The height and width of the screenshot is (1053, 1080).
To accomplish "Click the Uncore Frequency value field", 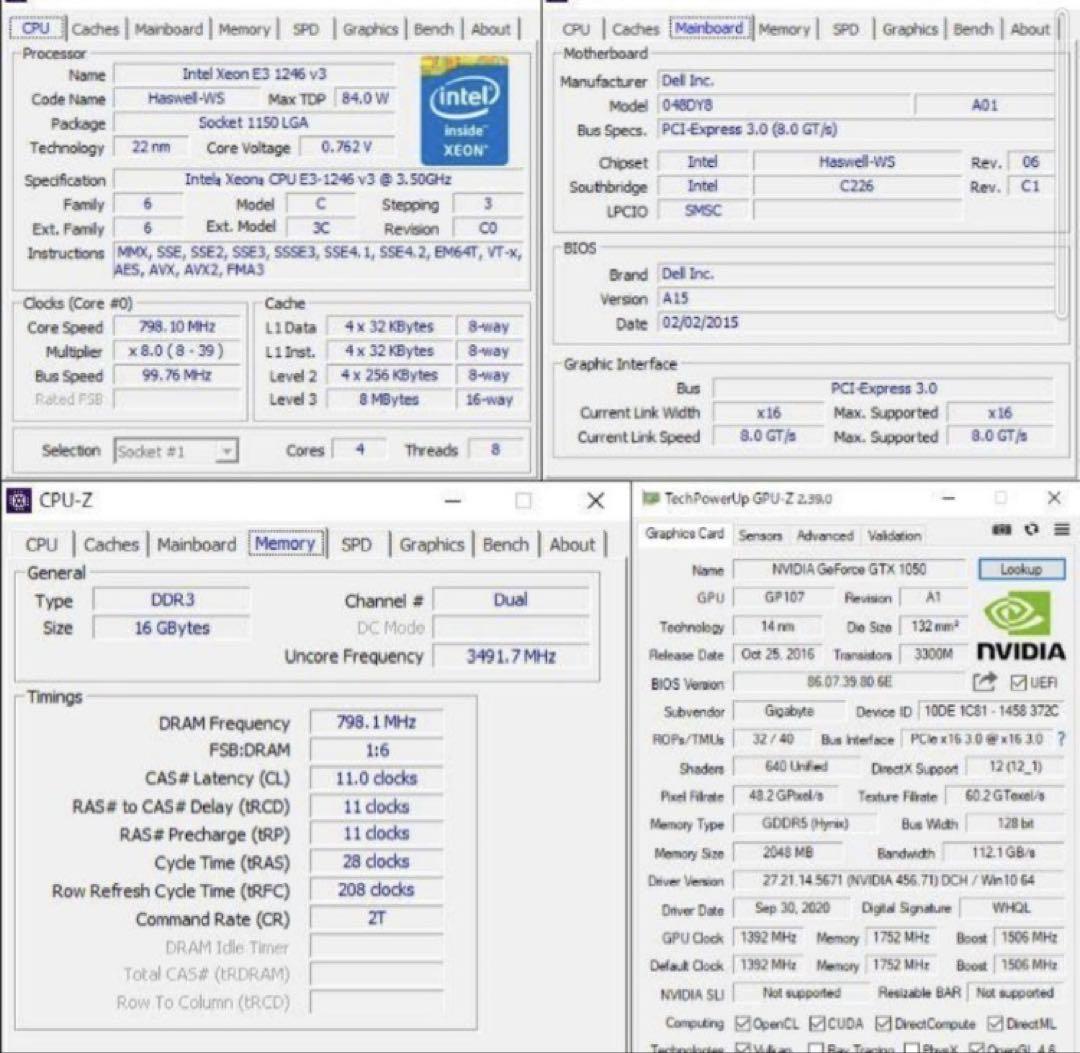I will 511,657.
